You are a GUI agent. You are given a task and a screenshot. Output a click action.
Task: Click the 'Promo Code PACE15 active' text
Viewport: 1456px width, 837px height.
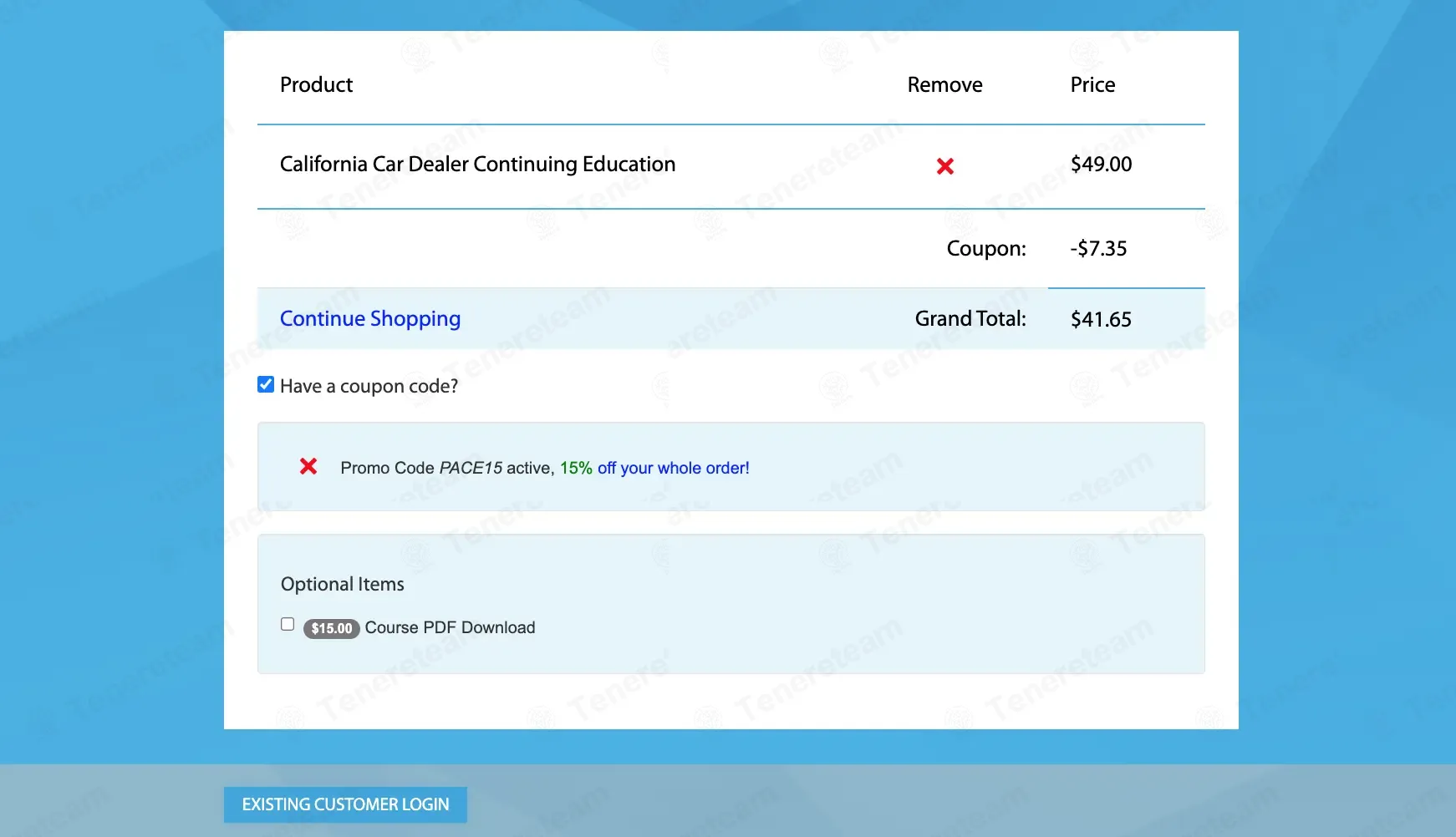[x=447, y=468]
